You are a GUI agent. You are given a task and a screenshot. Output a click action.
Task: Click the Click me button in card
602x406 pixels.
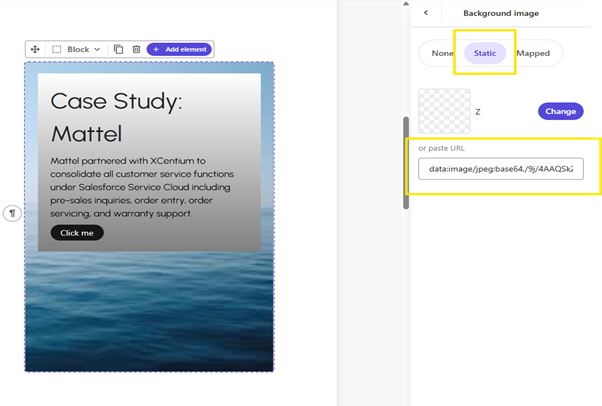tap(77, 233)
